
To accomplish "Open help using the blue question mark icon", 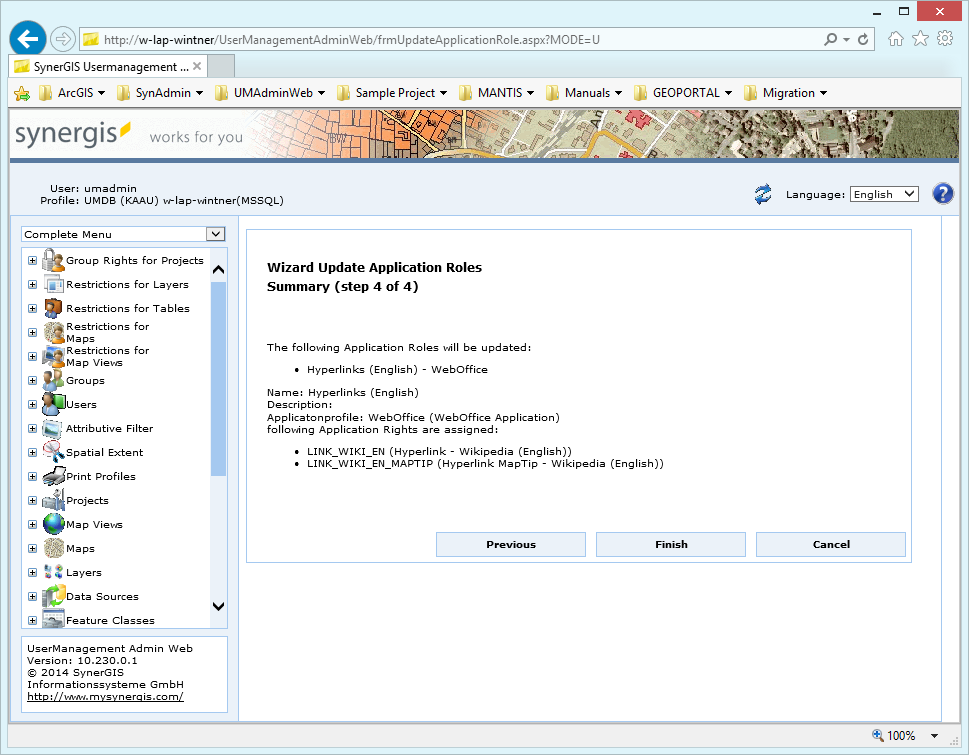I will [x=942, y=193].
